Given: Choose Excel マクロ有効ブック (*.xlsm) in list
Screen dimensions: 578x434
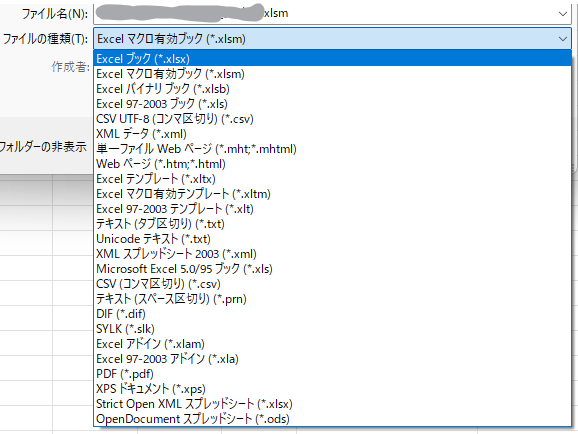Looking at the screenshot, I should pyautogui.click(x=332, y=74).
